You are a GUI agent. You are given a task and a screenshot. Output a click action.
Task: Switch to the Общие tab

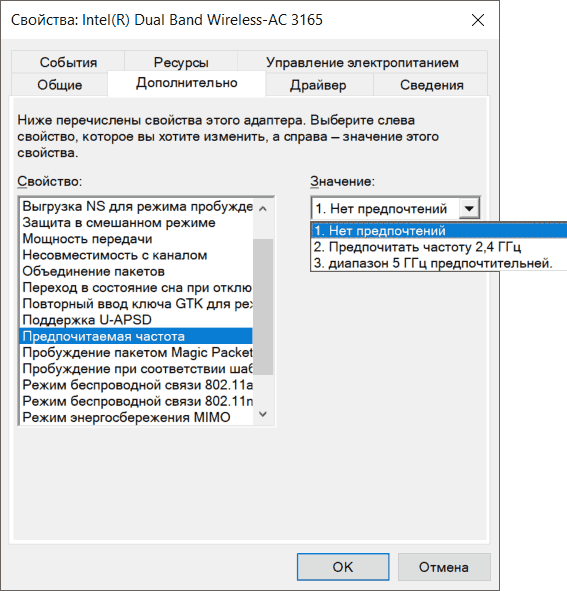(x=60, y=85)
